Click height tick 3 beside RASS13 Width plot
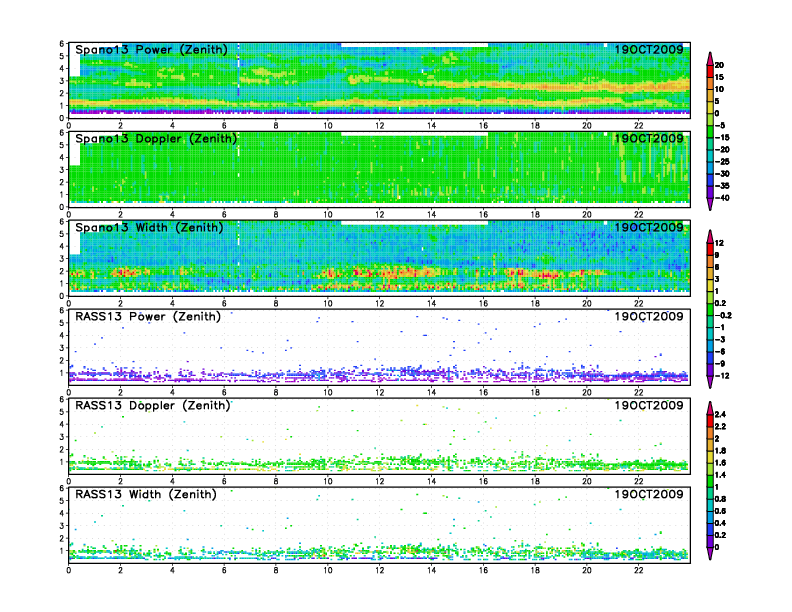 click(62, 526)
